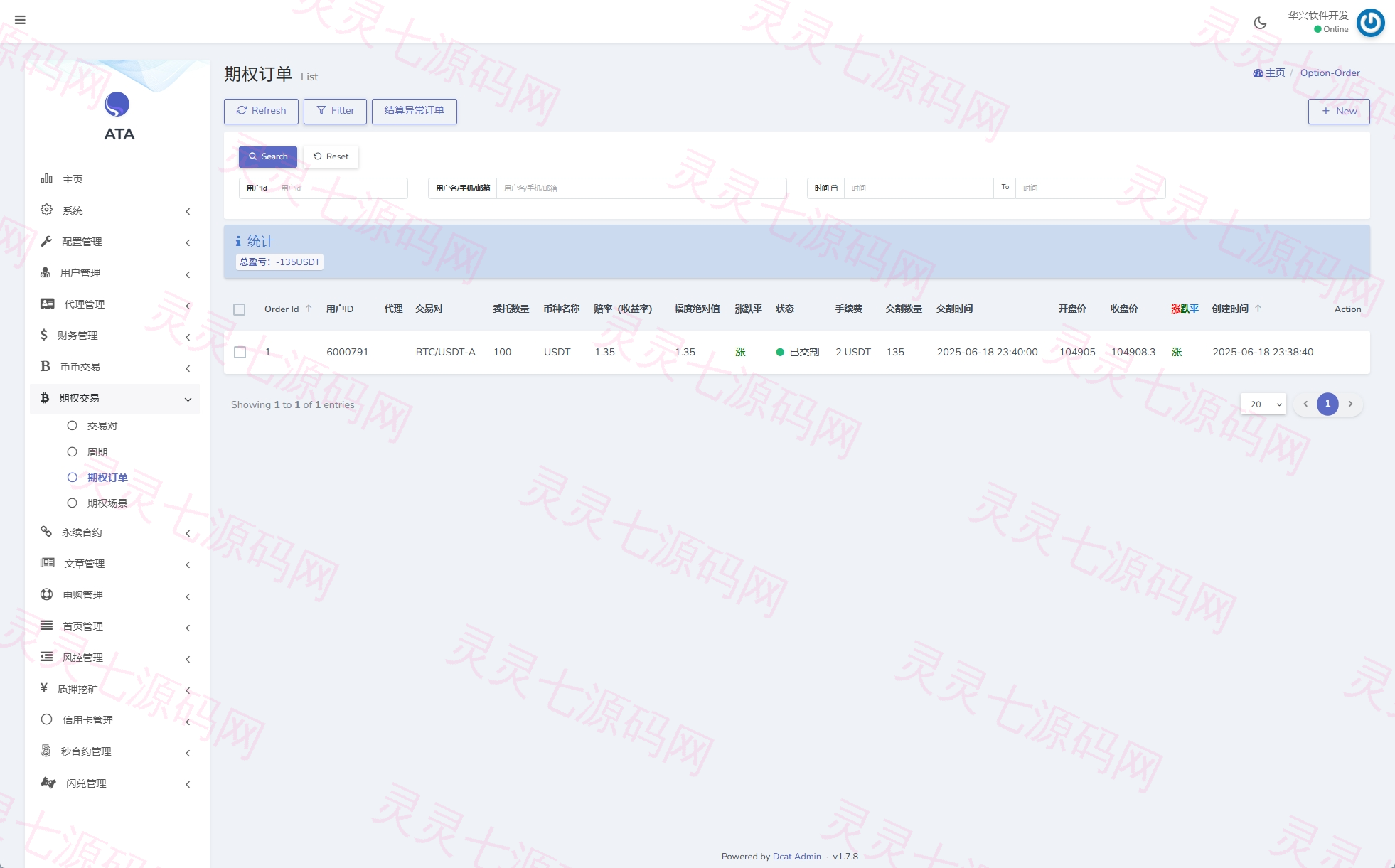The image size is (1395, 868).
Task: Click the 财务管理 dollar icon
Action: [44, 335]
